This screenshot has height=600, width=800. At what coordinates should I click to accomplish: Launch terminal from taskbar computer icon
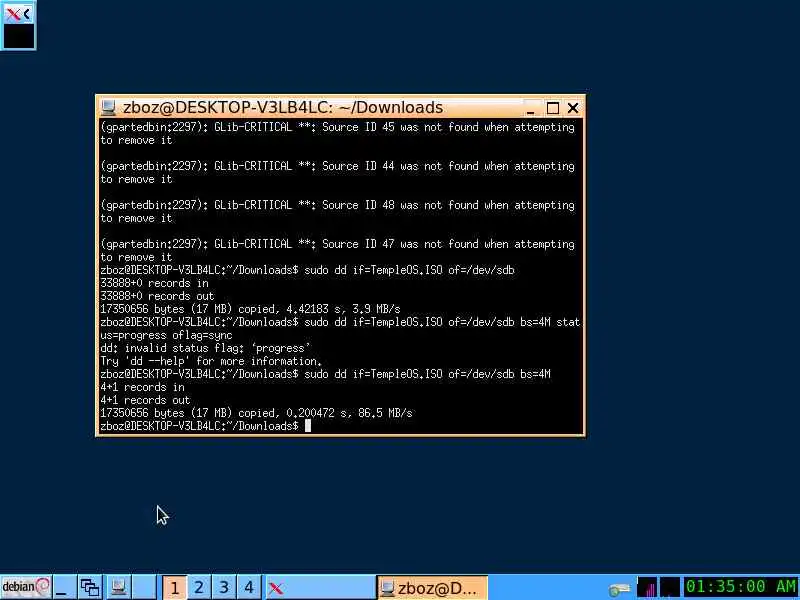click(x=119, y=587)
